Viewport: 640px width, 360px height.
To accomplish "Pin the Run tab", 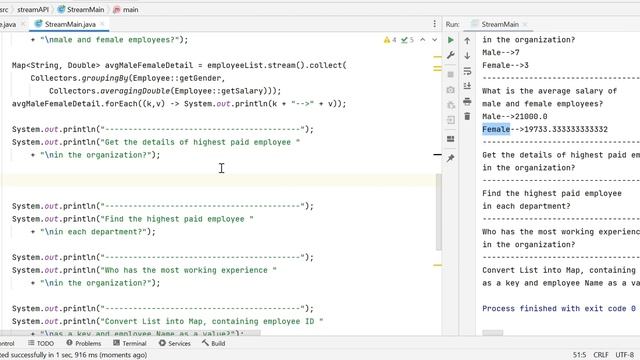I will (x=451, y=158).
